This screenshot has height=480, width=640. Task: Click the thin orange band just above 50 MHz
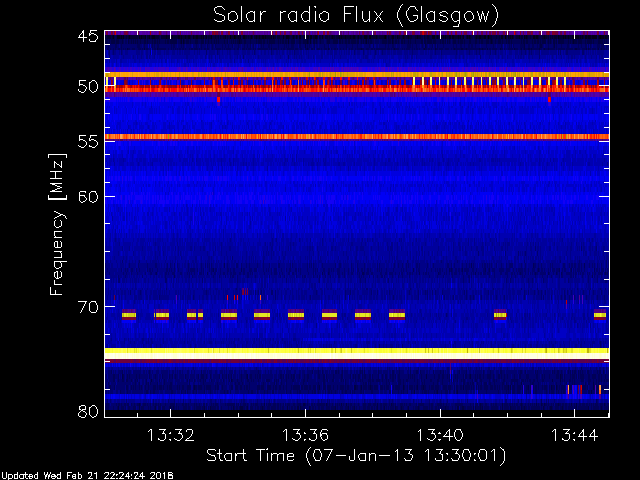(357, 75)
